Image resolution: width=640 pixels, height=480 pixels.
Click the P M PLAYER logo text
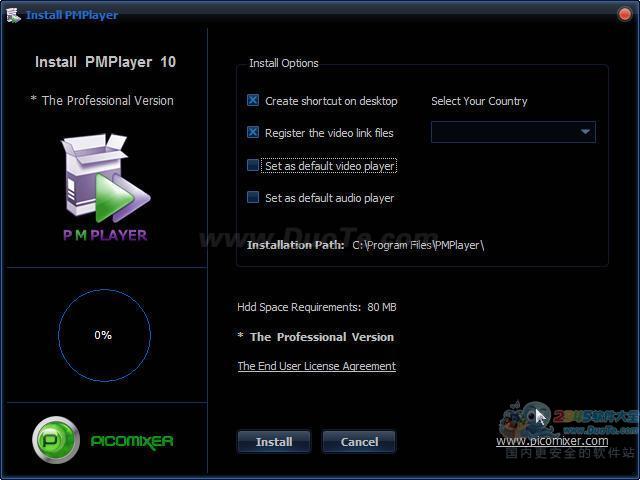(x=105, y=235)
